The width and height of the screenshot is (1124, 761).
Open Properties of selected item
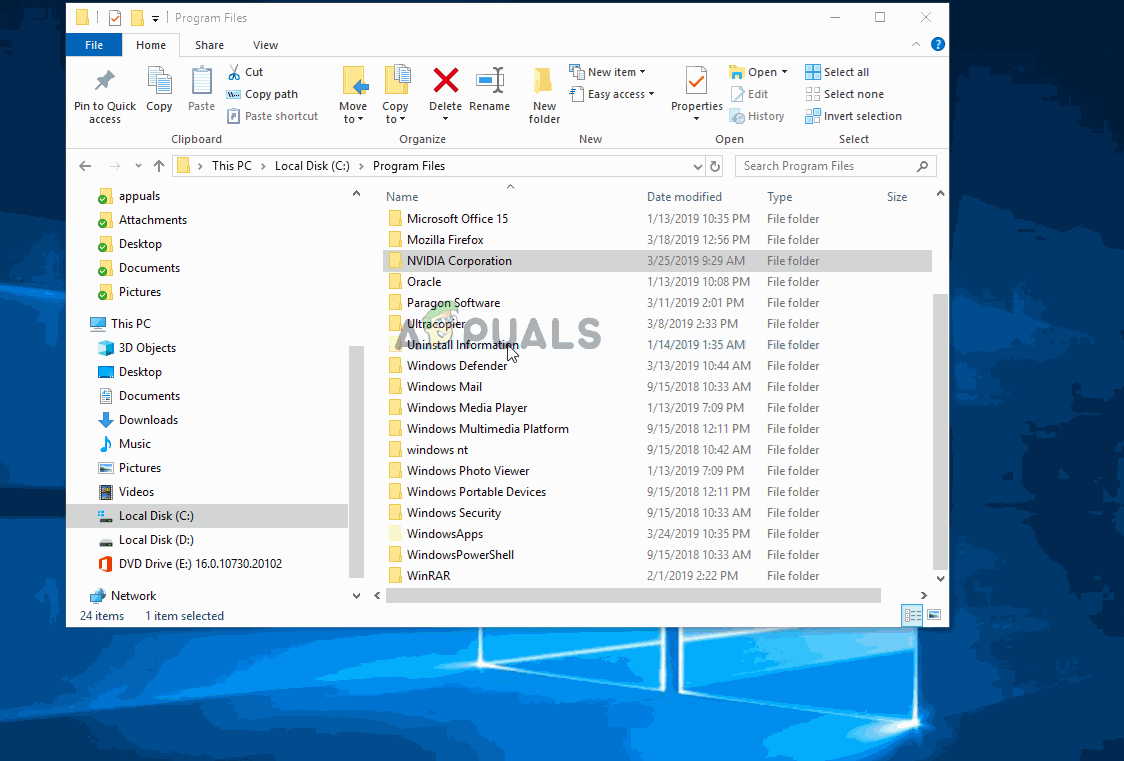pyautogui.click(x=696, y=95)
